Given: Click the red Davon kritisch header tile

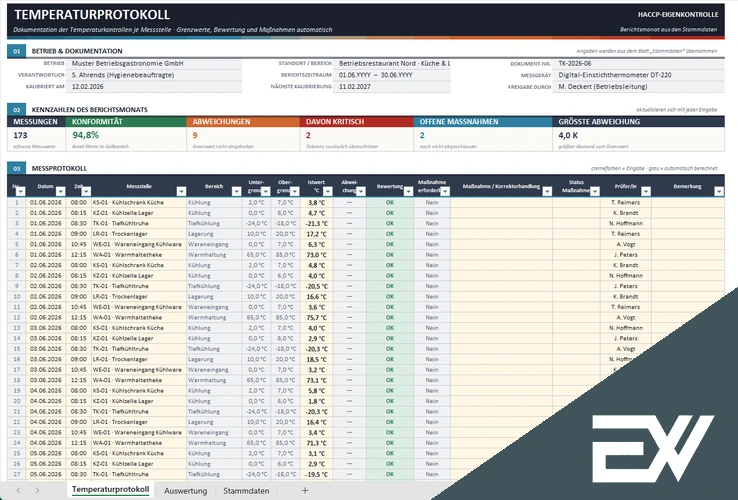Looking at the screenshot, I should click(x=357, y=121).
